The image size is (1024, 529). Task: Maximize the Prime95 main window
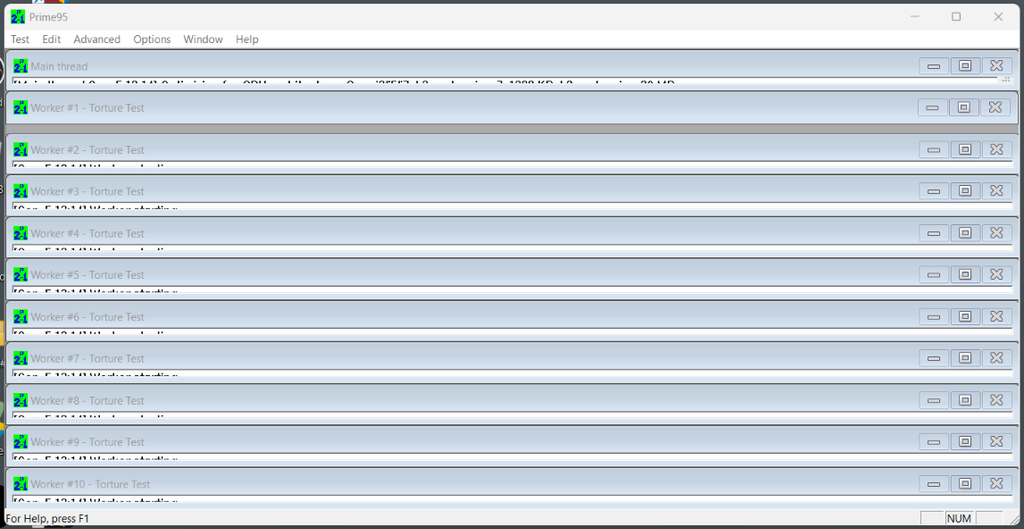(956, 17)
